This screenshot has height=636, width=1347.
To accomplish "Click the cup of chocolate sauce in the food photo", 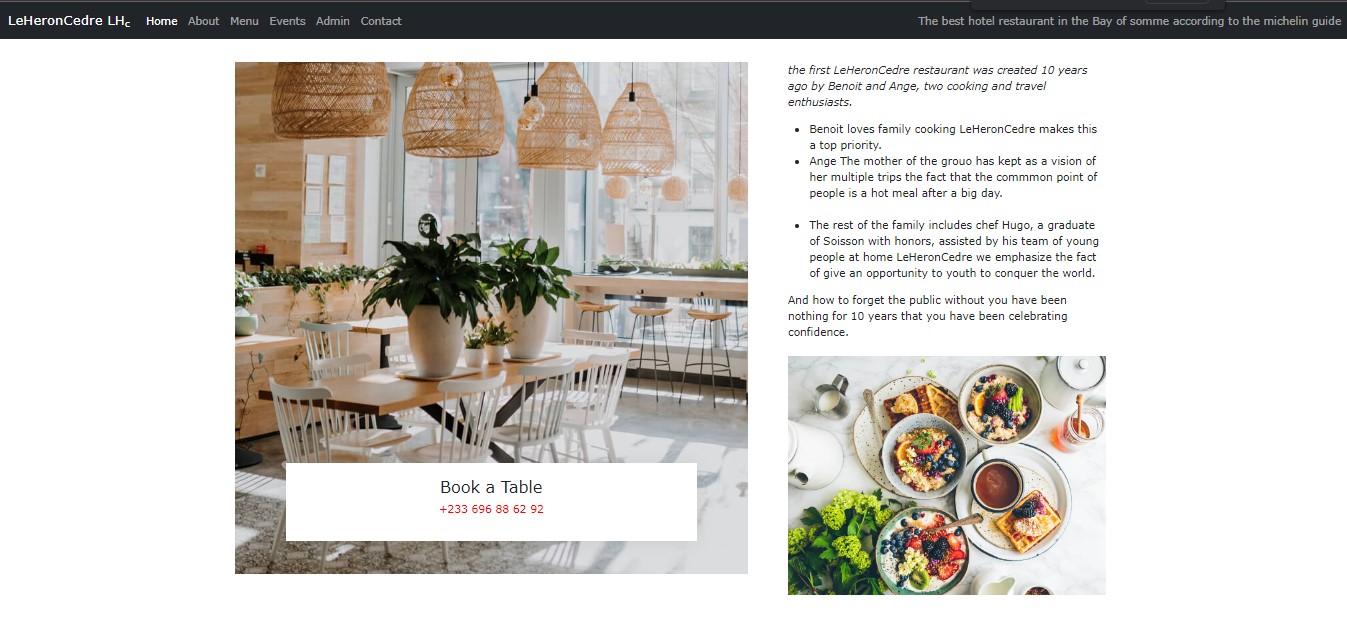I will click(x=997, y=486).
